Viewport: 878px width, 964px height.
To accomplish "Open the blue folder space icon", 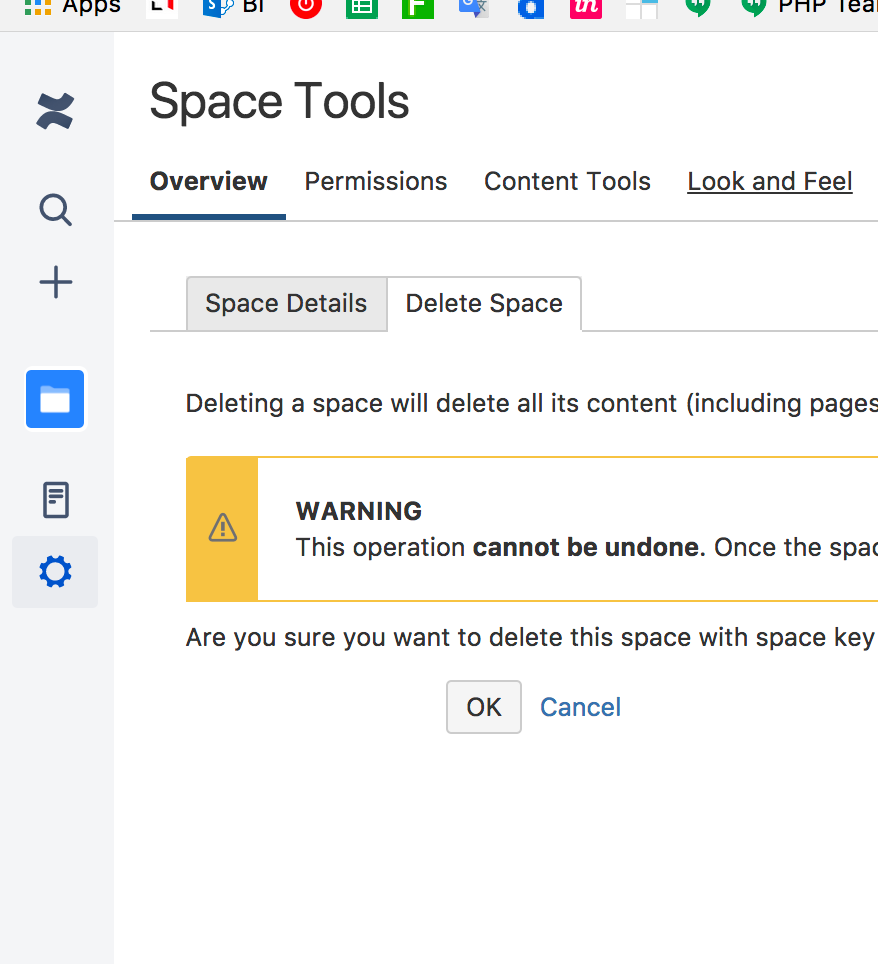I will (x=55, y=399).
